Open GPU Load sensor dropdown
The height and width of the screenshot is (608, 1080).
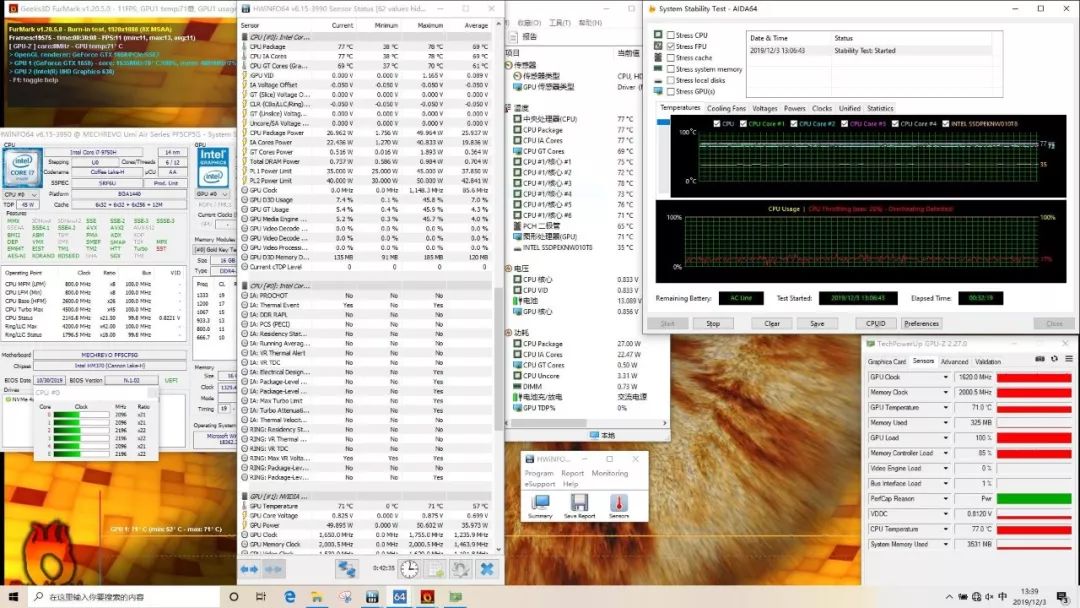pos(945,438)
